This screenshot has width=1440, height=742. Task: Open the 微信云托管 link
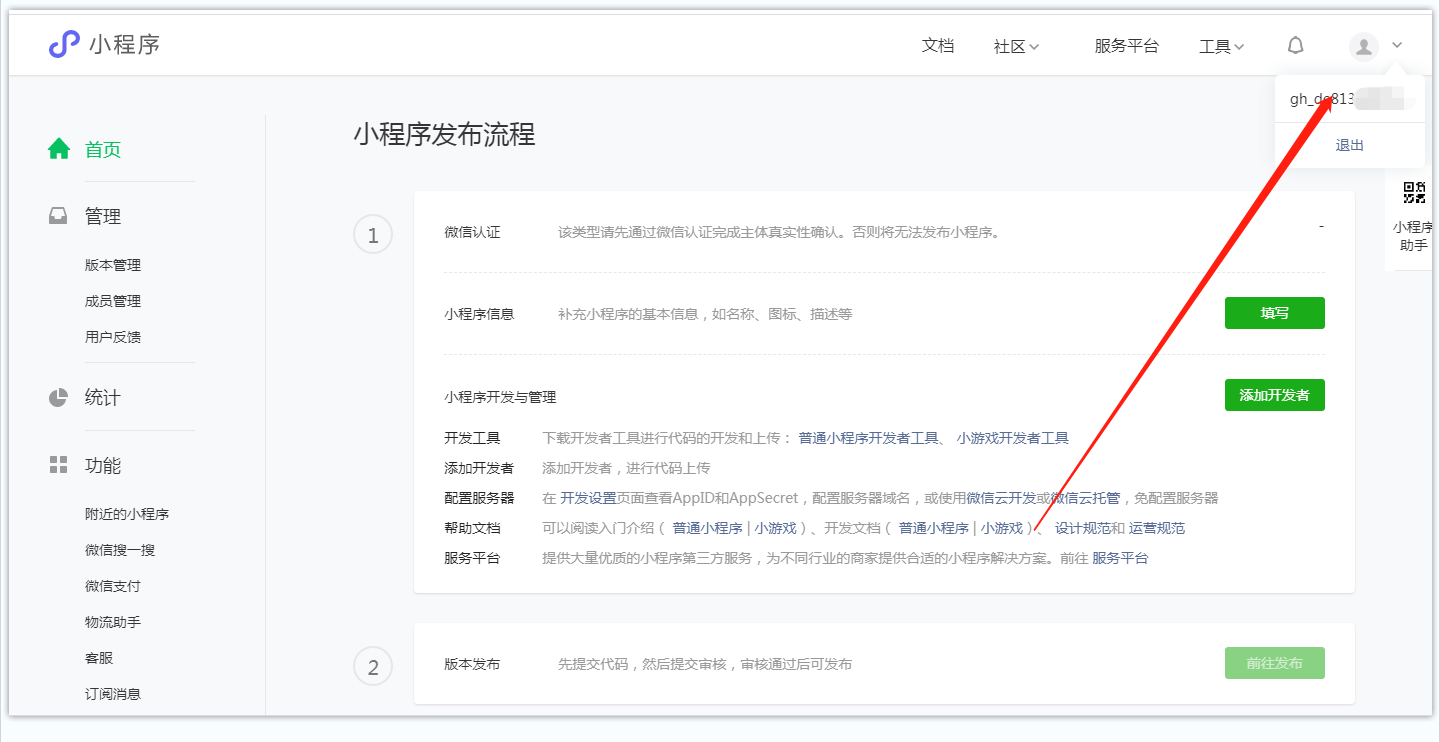[1086, 498]
